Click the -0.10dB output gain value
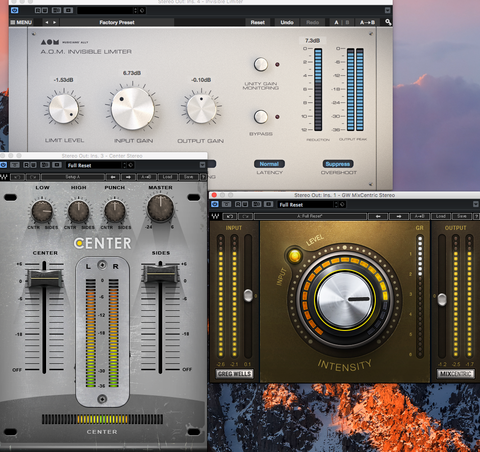This screenshot has width=480, height=452. (x=201, y=80)
